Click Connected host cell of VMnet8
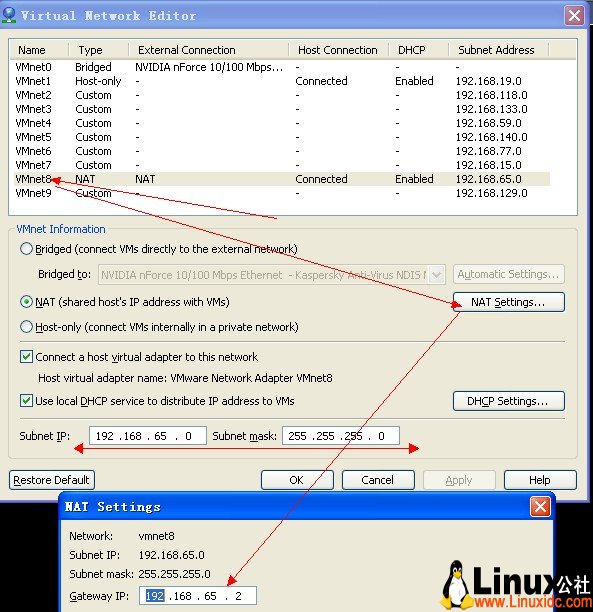 click(321, 179)
